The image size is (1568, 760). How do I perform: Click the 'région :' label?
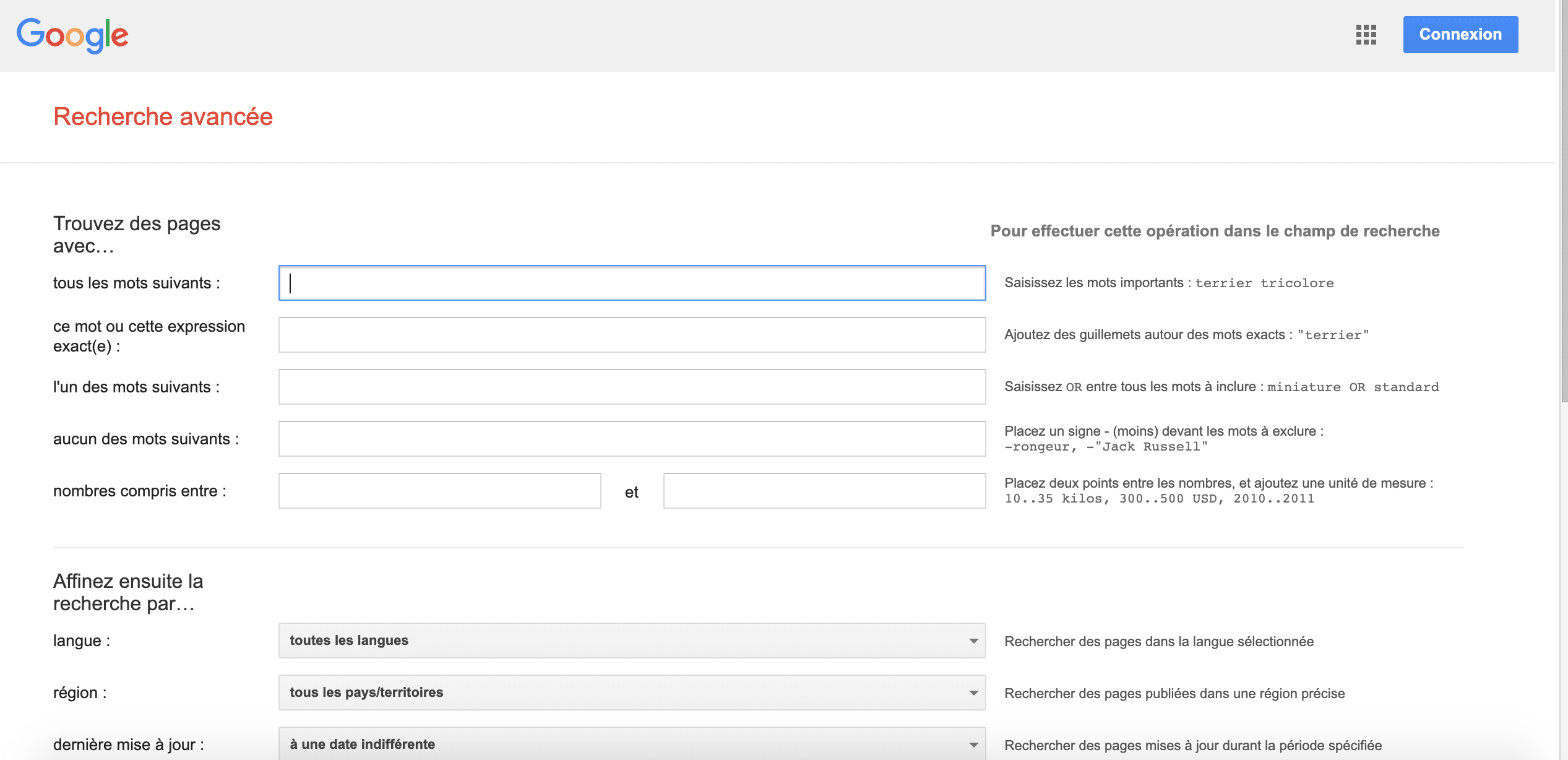[x=80, y=693]
